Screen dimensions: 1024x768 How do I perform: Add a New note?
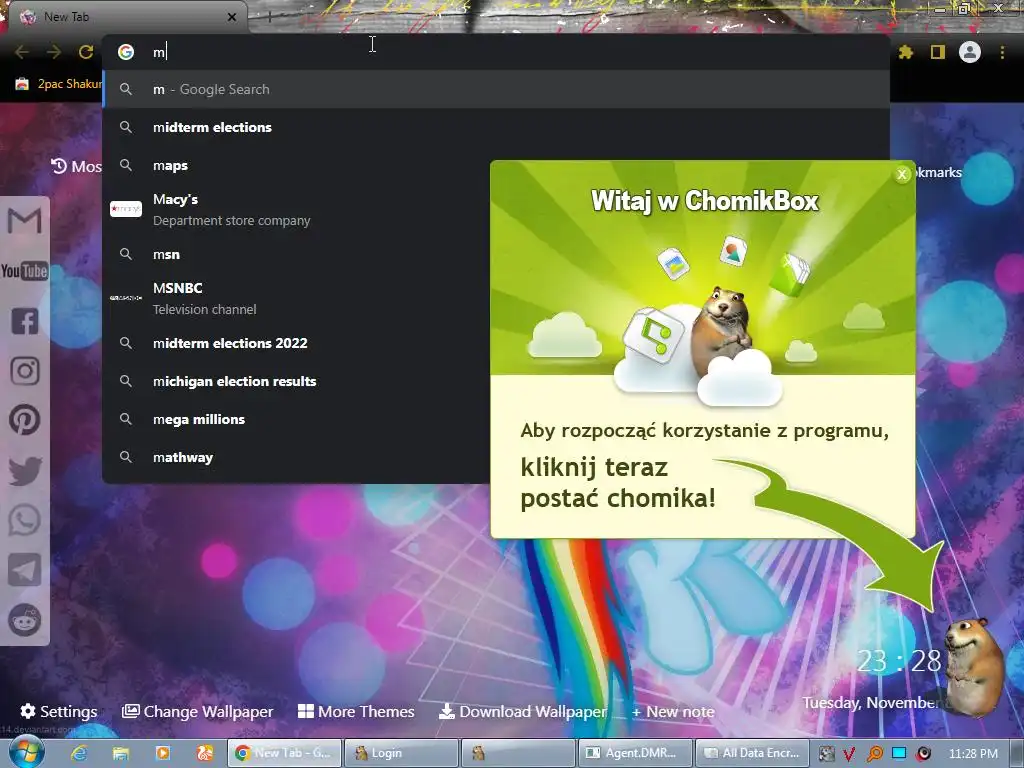click(x=673, y=712)
